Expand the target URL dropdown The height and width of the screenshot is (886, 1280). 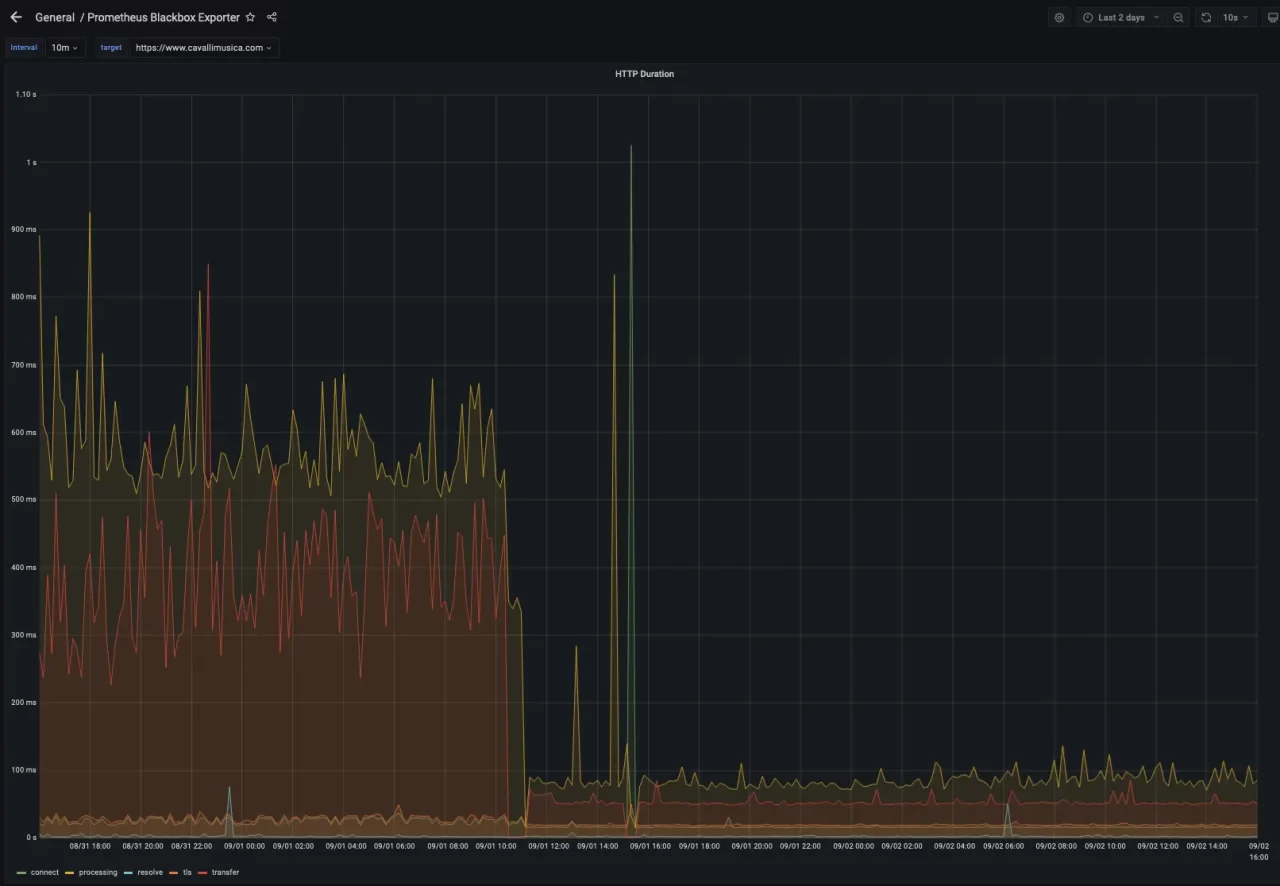[x=203, y=47]
